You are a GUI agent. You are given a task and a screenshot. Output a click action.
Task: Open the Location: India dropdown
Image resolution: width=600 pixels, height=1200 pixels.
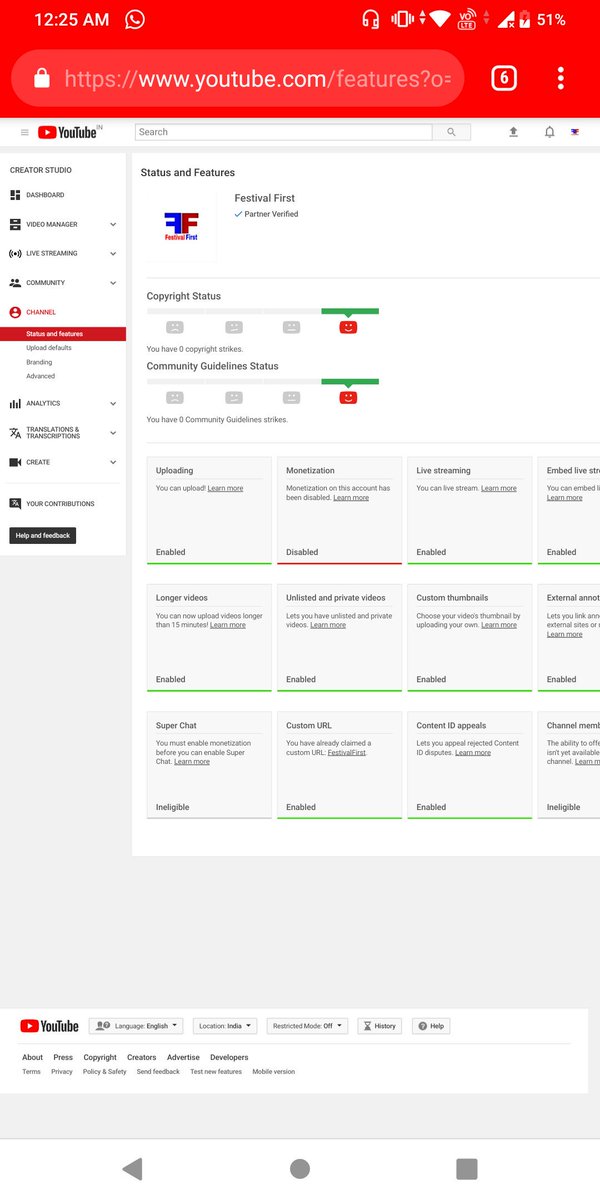click(x=225, y=1026)
